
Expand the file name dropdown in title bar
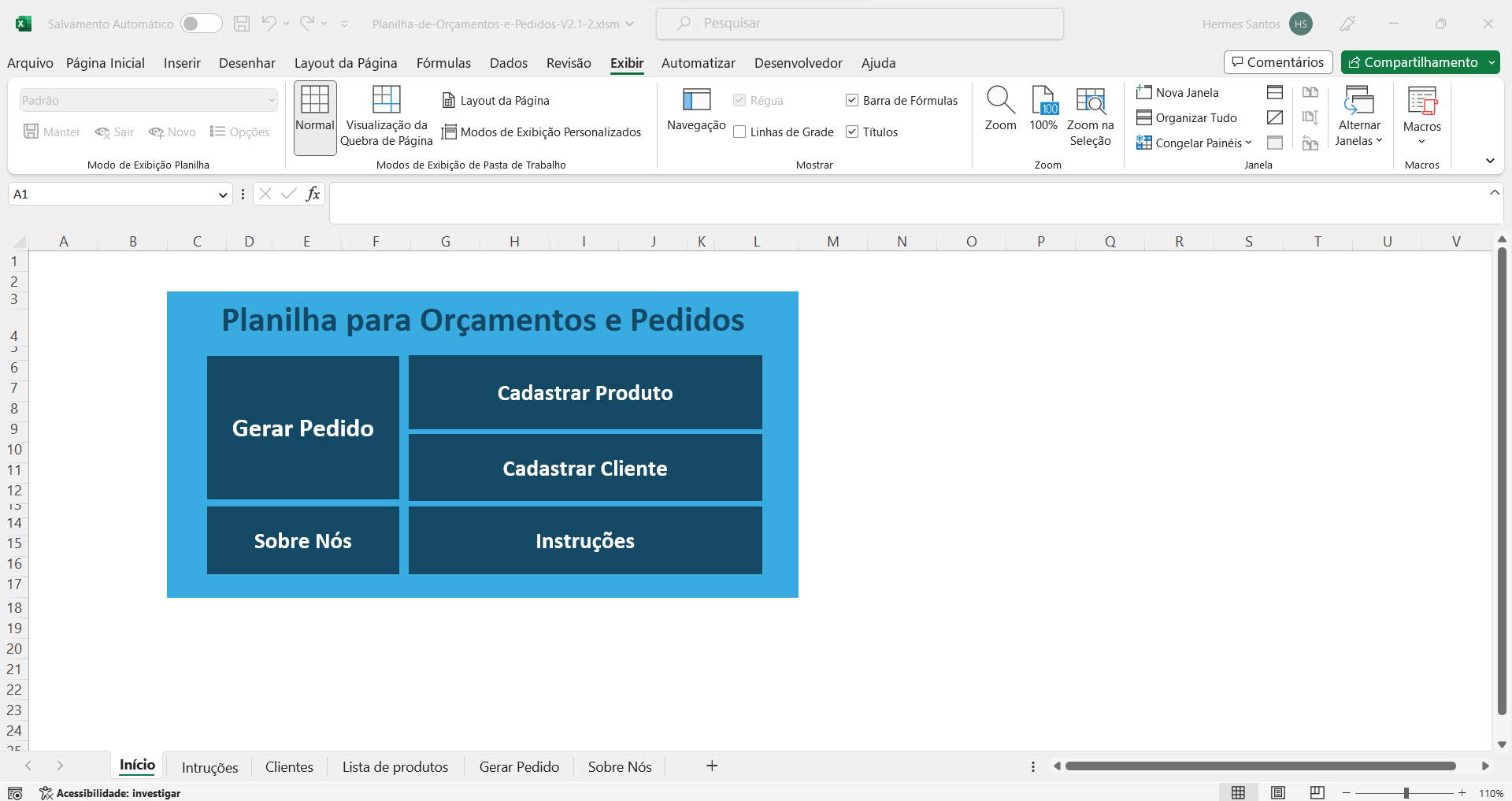coord(630,24)
